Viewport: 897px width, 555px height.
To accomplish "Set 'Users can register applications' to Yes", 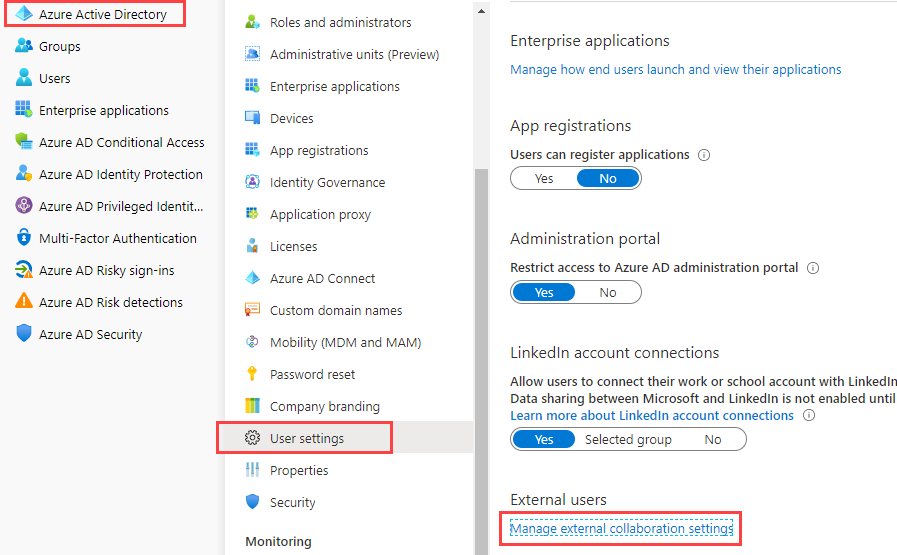I will point(544,179).
